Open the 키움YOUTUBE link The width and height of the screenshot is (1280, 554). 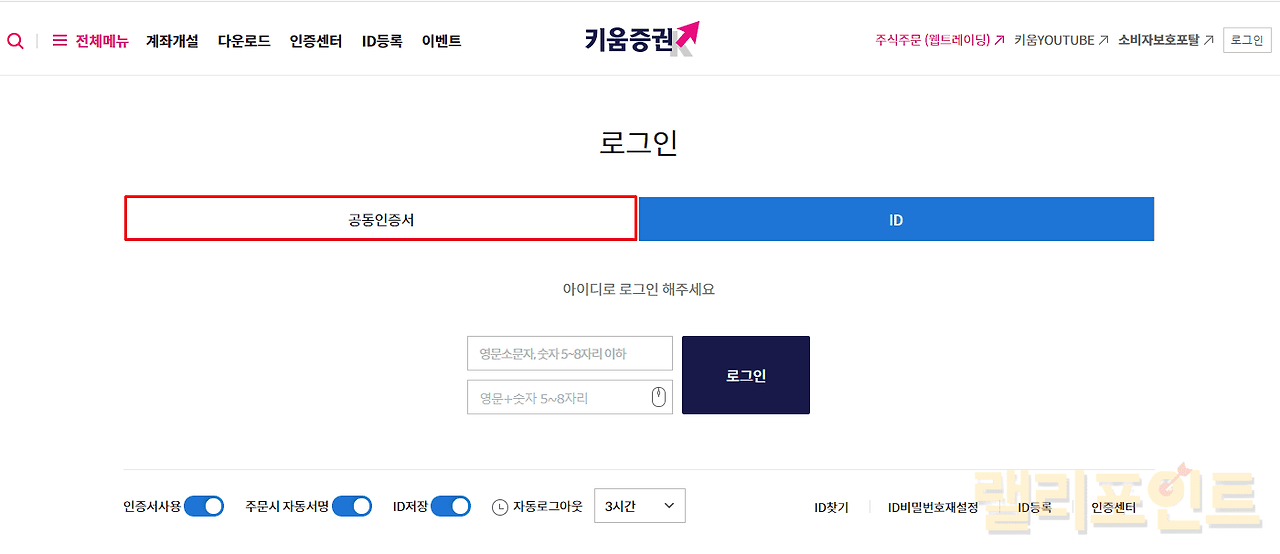(x=1061, y=40)
